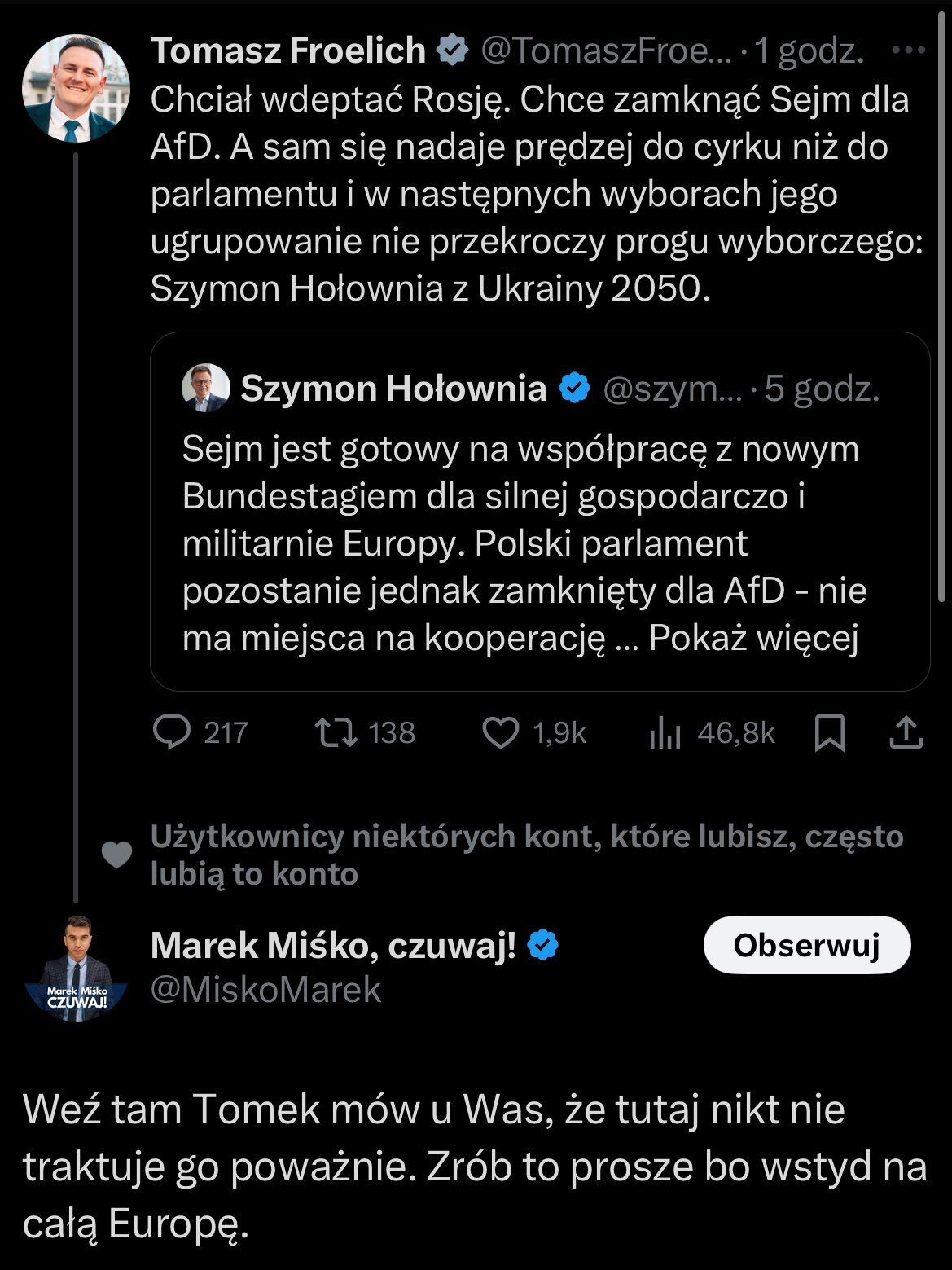Like the tweet with the heart icon
This screenshot has width=952, height=1270.
(500, 732)
